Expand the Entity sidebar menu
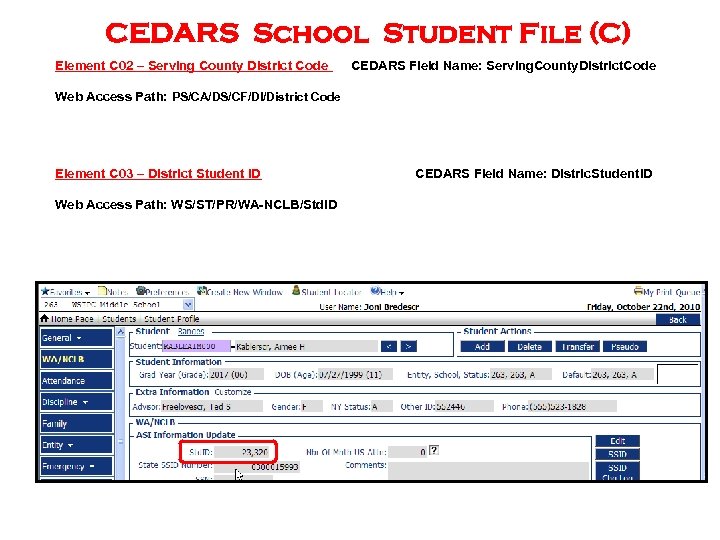720x540 pixels. coord(76,445)
